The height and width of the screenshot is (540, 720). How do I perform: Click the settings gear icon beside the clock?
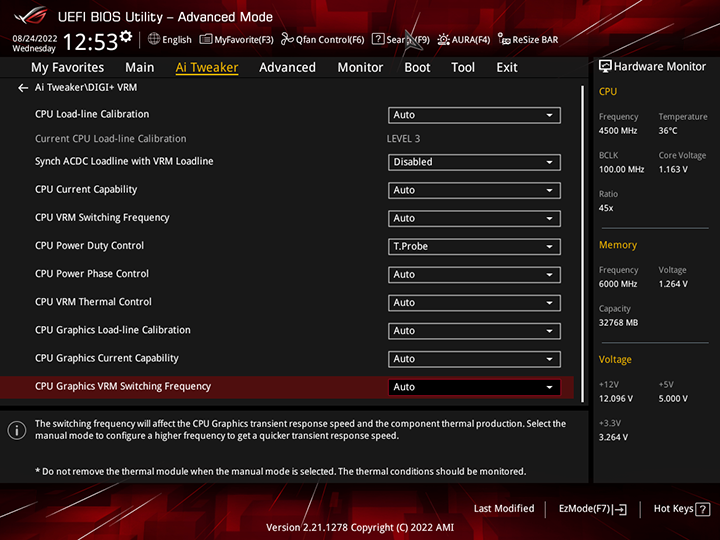pyautogui.click(x=125, y=37)
